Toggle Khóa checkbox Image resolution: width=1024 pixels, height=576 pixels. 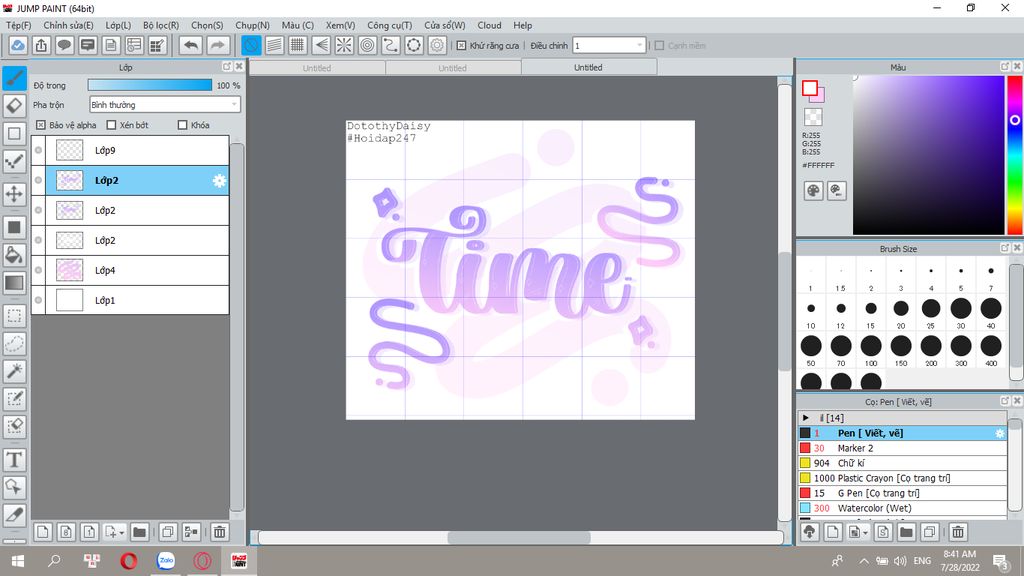pyautogui.click(x=183, y=125)
